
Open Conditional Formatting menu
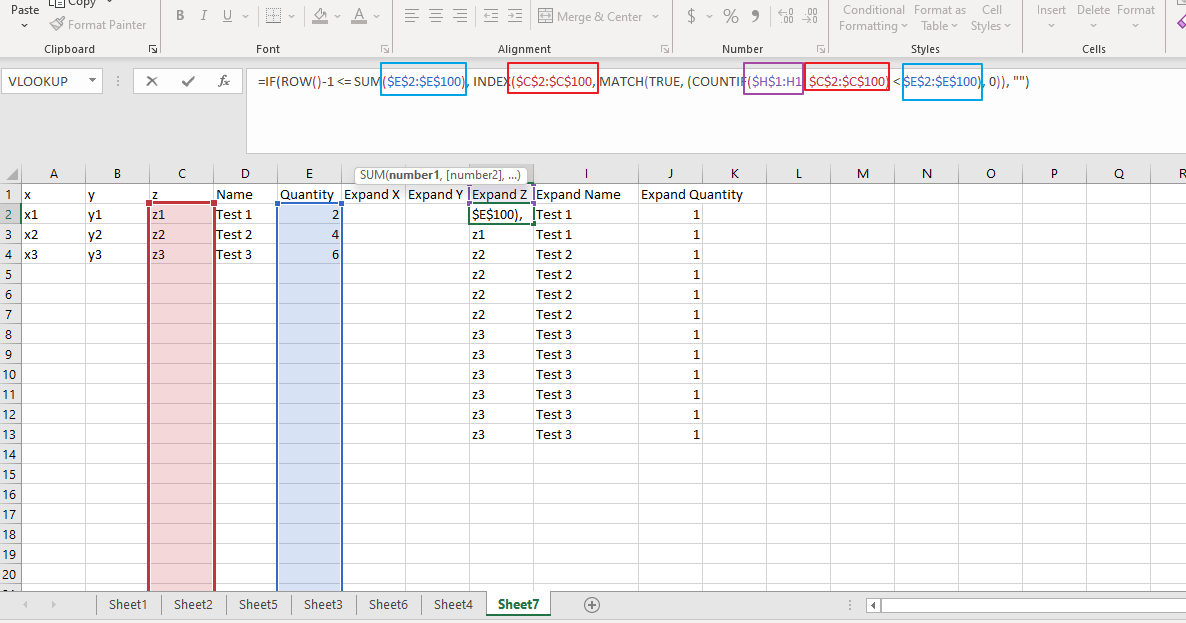coord(873,17)
